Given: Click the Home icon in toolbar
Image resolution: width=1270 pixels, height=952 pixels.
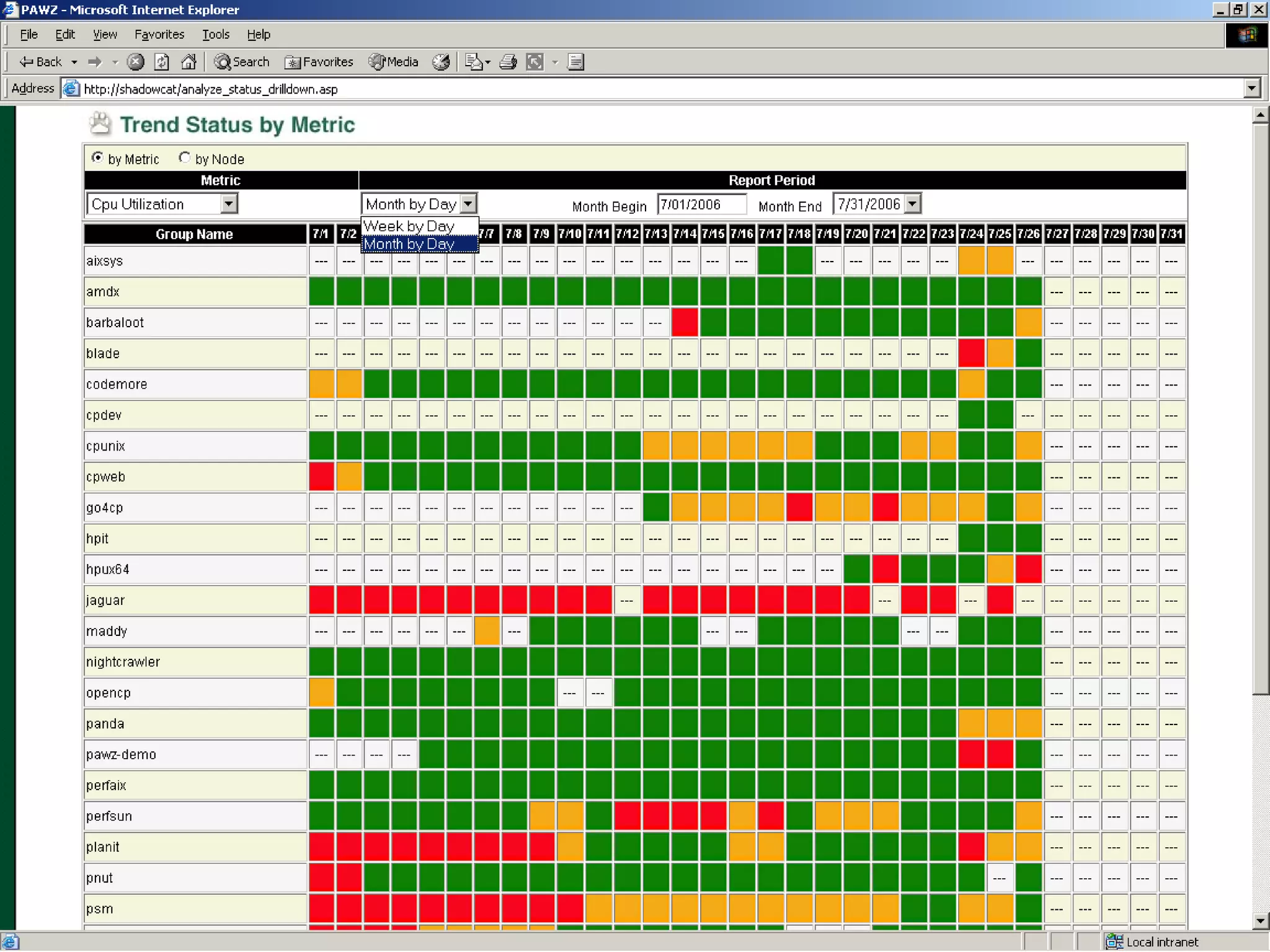Looking at the screenshot, I should tap(189, 62).
